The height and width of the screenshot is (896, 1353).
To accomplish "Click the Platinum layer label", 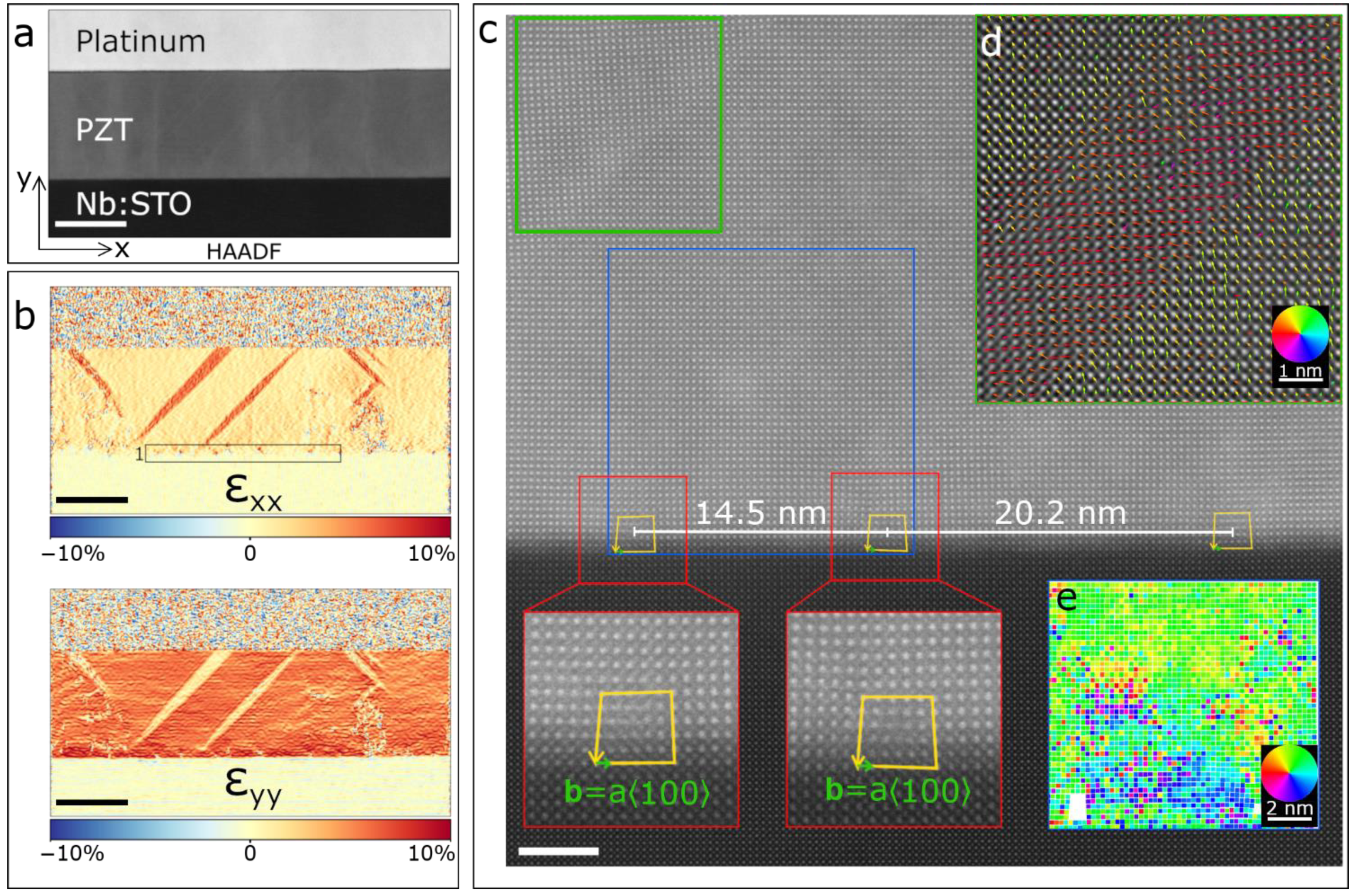I will (x=141, y=42).
